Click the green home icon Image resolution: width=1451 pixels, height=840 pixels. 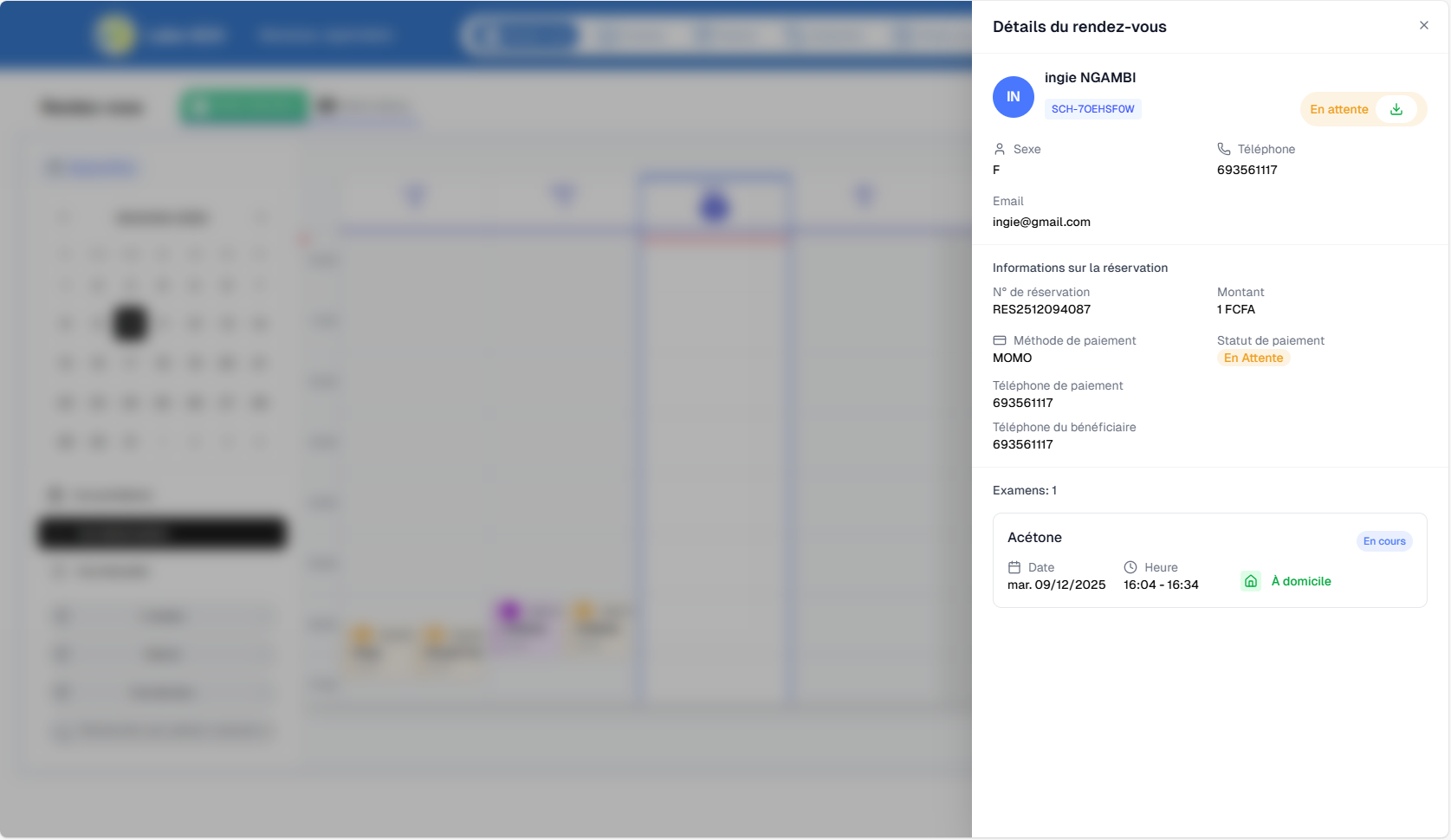(x=1250, y=581)
